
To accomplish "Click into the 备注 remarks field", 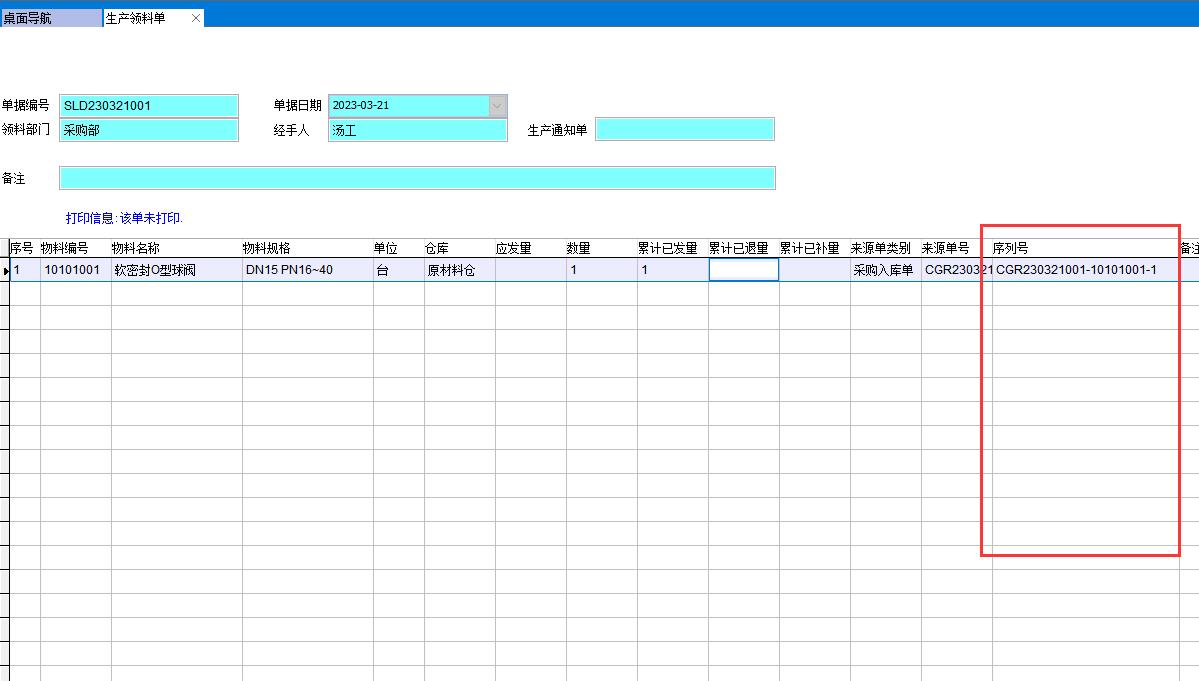I will (417, 178).
